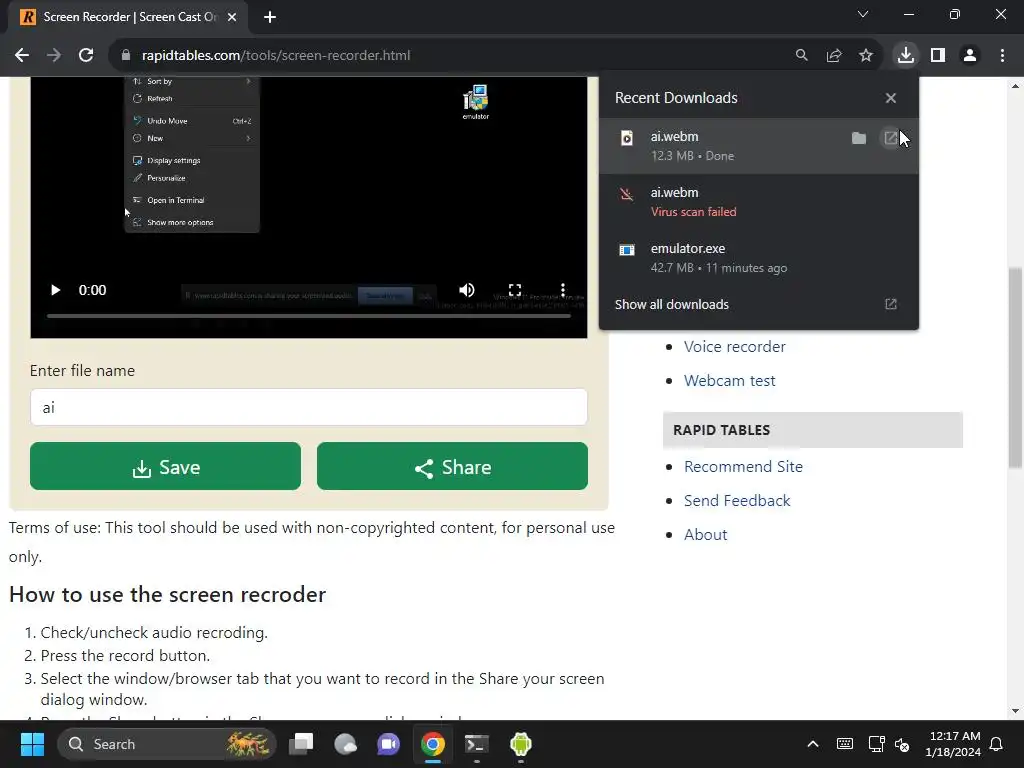The image size is (1024, 768).
Task: Click the browser forward arrow
Action: [54, 56]
